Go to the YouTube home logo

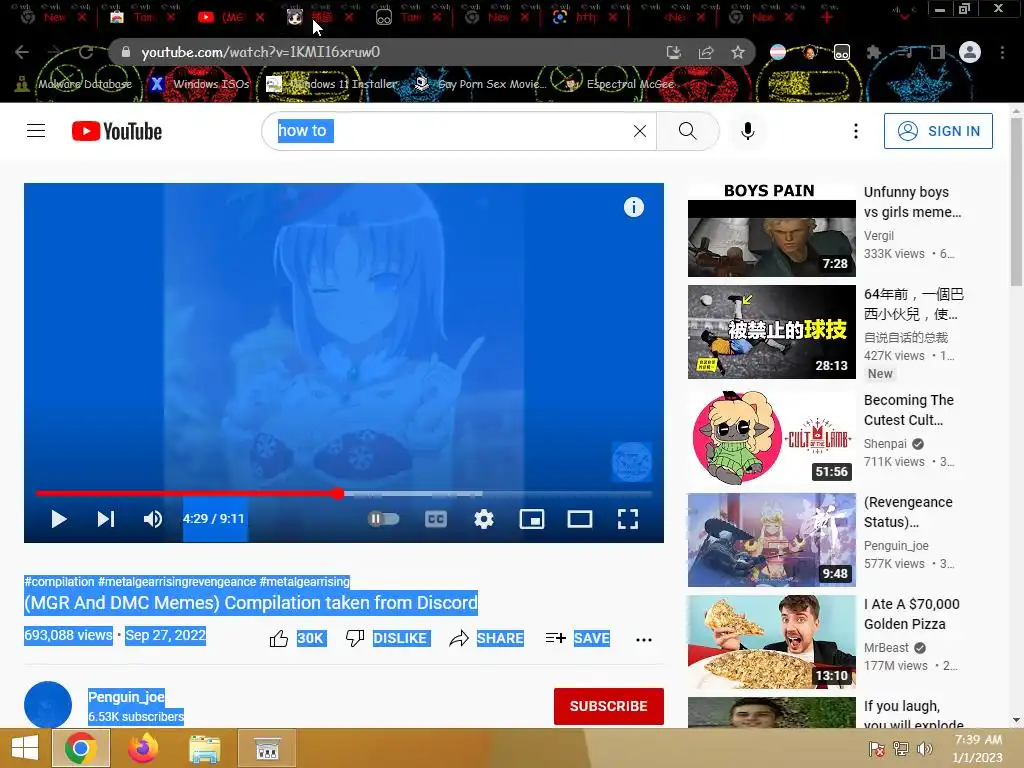point(117,131)
